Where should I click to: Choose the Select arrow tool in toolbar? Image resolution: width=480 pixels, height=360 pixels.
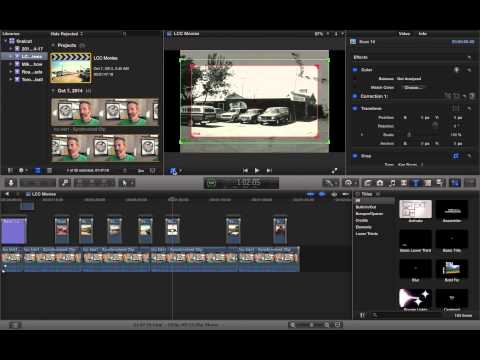(x=124, y=183)
